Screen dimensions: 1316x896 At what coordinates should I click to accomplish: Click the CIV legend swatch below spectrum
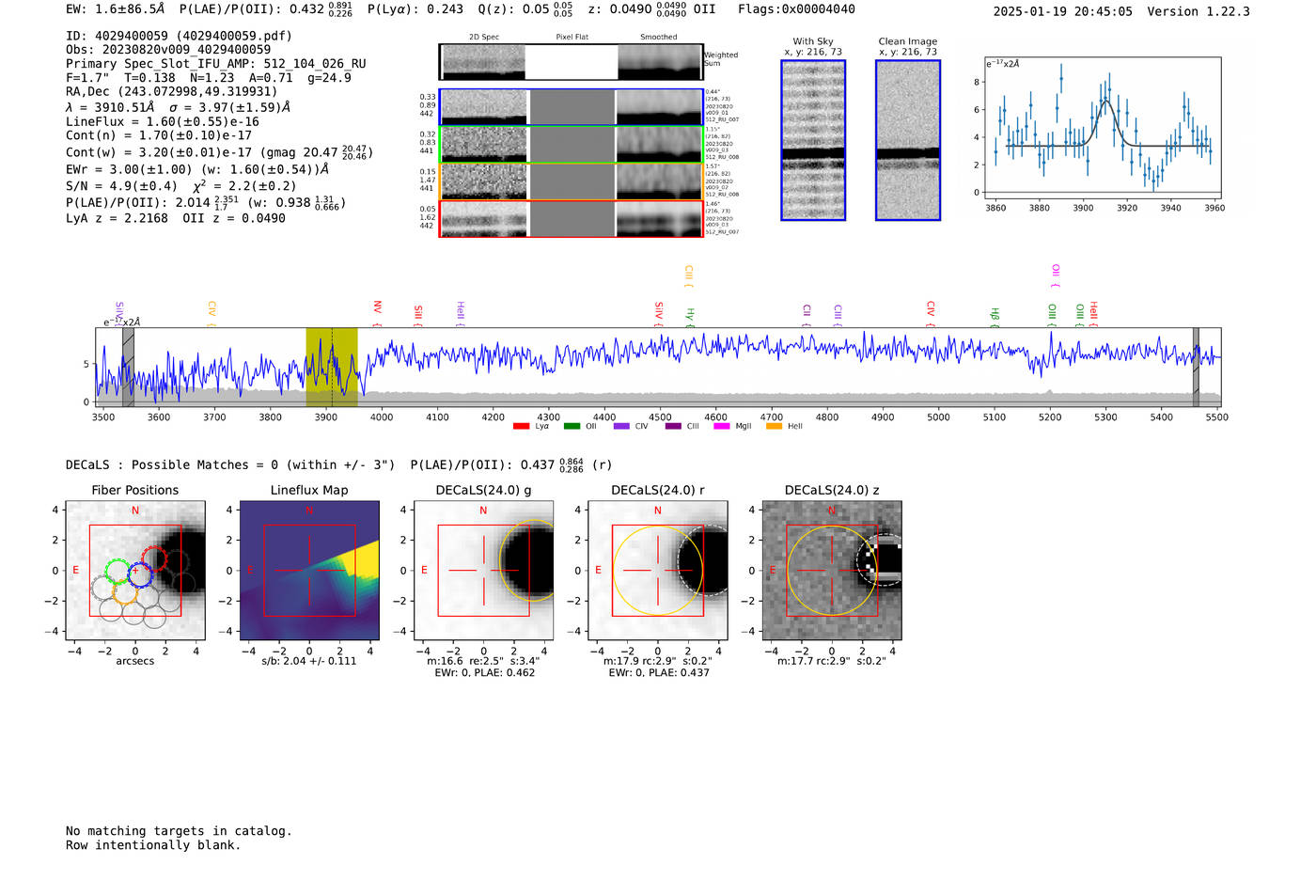click(x=621, y=427)
